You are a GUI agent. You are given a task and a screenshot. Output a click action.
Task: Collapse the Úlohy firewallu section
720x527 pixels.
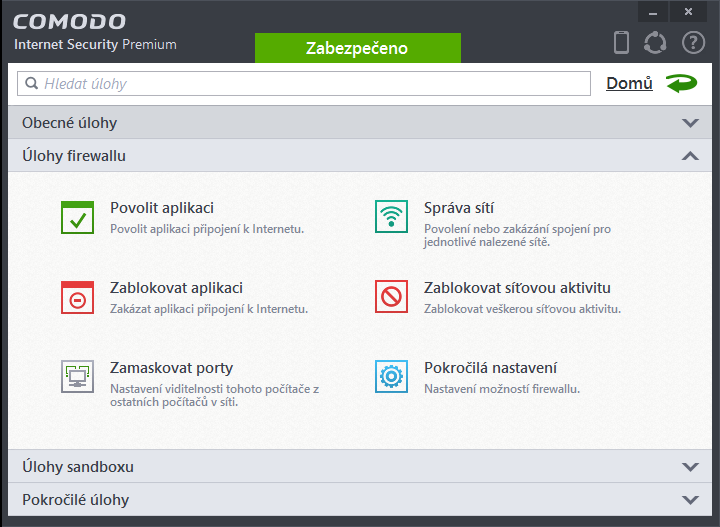pos(689,156)
